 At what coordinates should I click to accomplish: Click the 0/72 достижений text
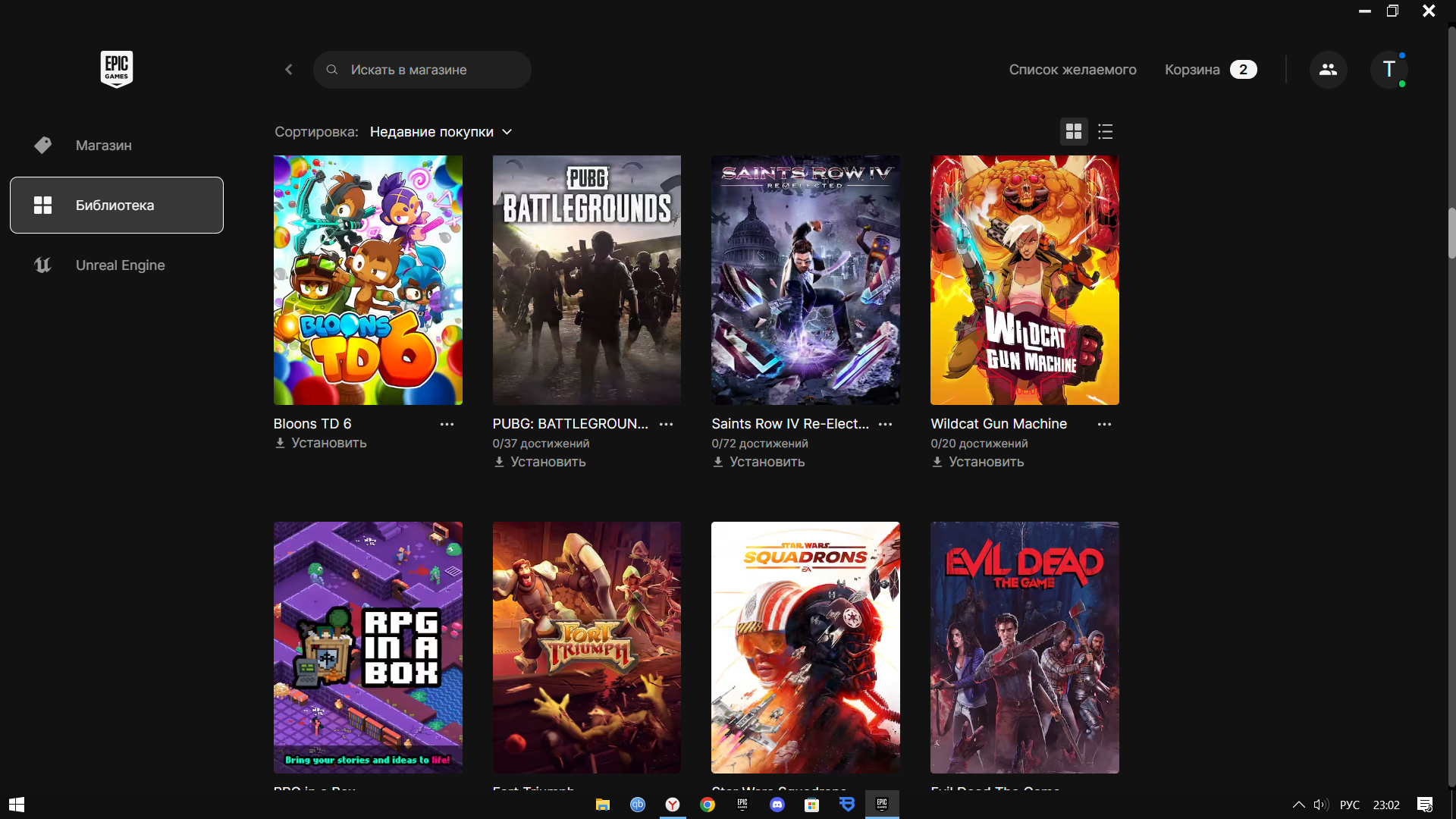point(760,444)
